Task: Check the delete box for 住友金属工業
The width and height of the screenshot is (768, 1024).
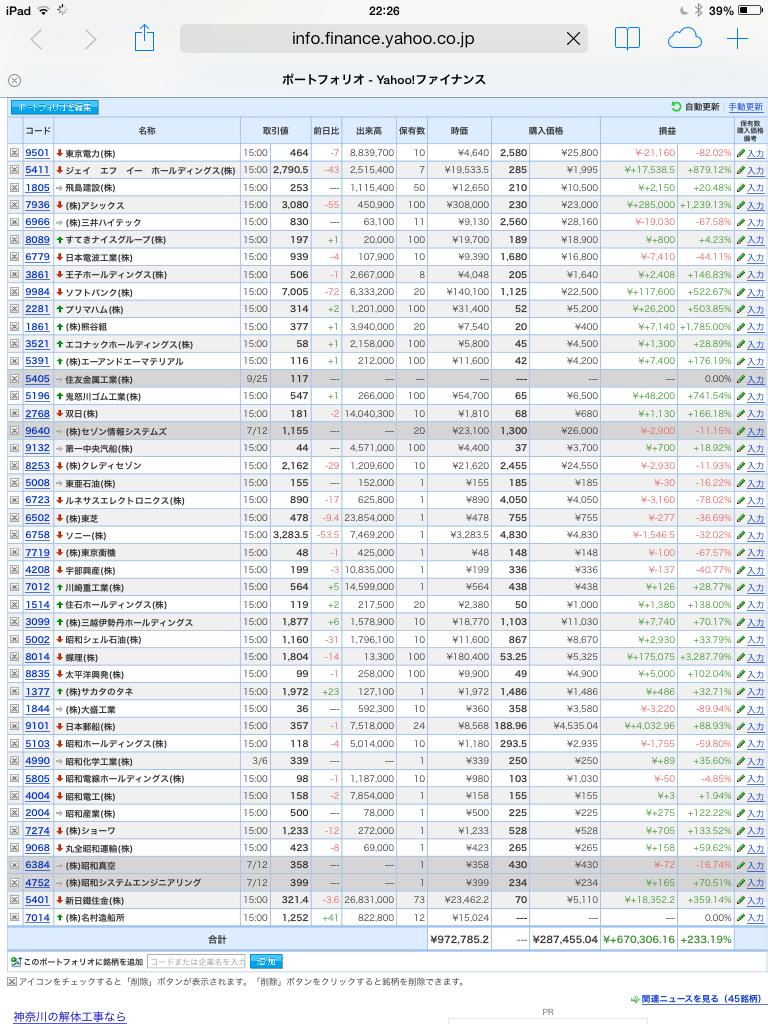Action: pos(14,379)
